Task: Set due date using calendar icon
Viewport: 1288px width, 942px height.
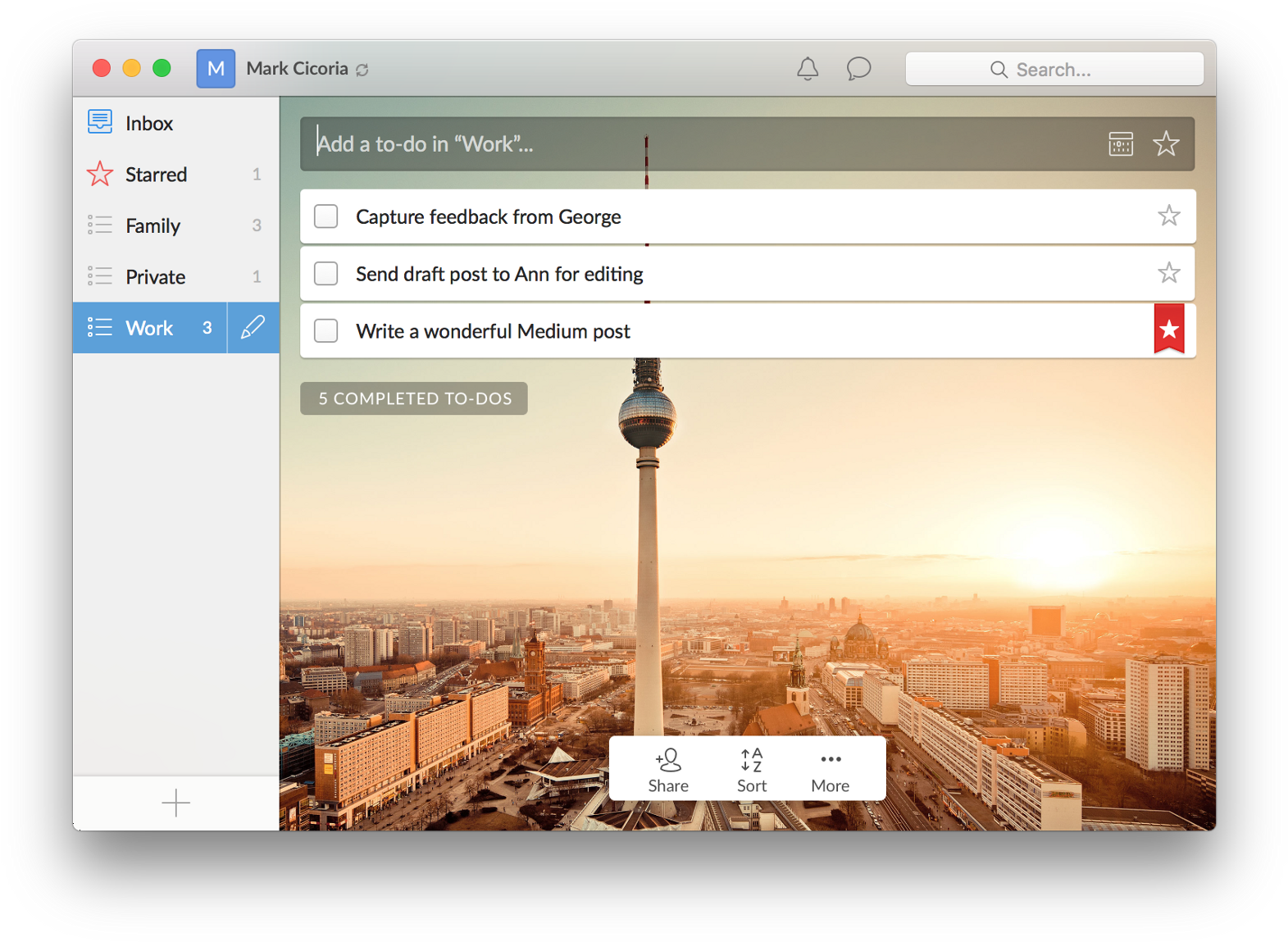Action: click(1120, 144)
